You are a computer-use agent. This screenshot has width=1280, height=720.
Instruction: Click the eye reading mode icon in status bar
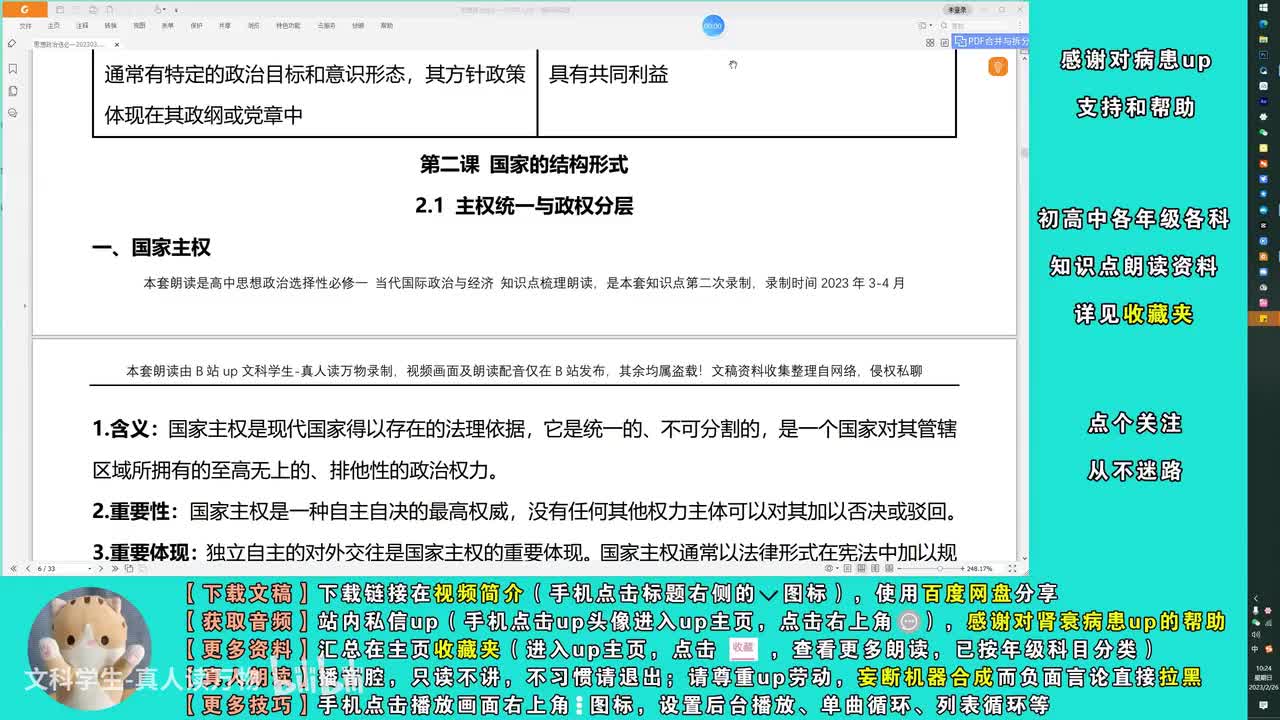pyautogui.click(x=829, y=568)
